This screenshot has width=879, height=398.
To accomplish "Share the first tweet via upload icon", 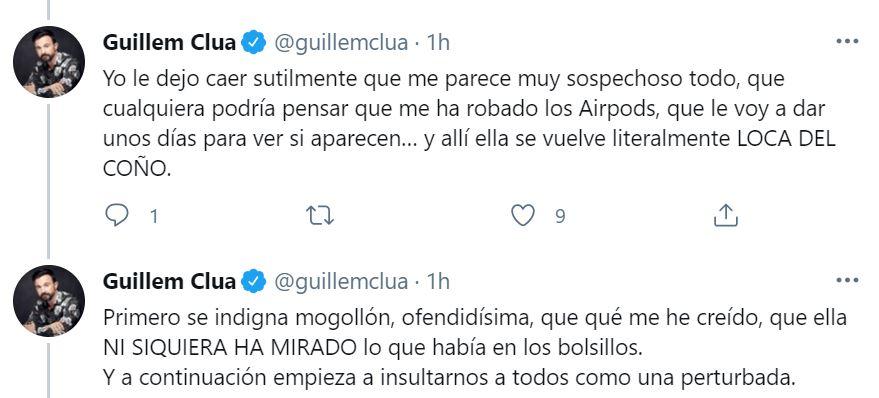I will tap(725, 215).
